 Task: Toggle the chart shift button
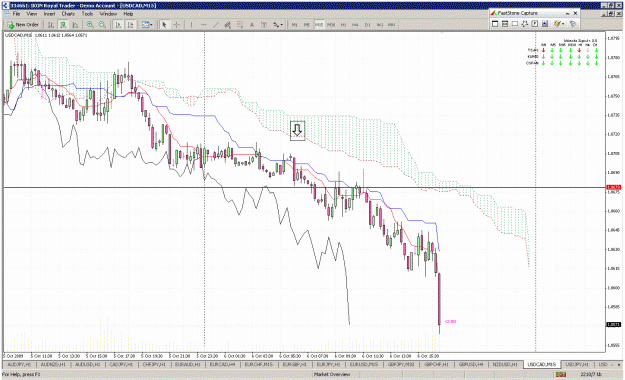coord(130,25)
